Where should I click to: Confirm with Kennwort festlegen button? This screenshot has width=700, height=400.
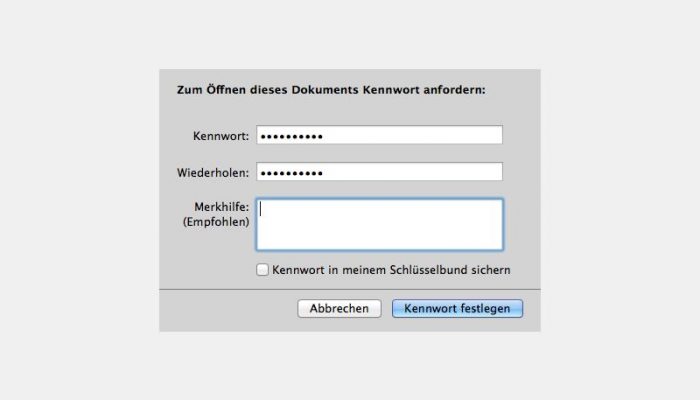click(x=457, y=308)
